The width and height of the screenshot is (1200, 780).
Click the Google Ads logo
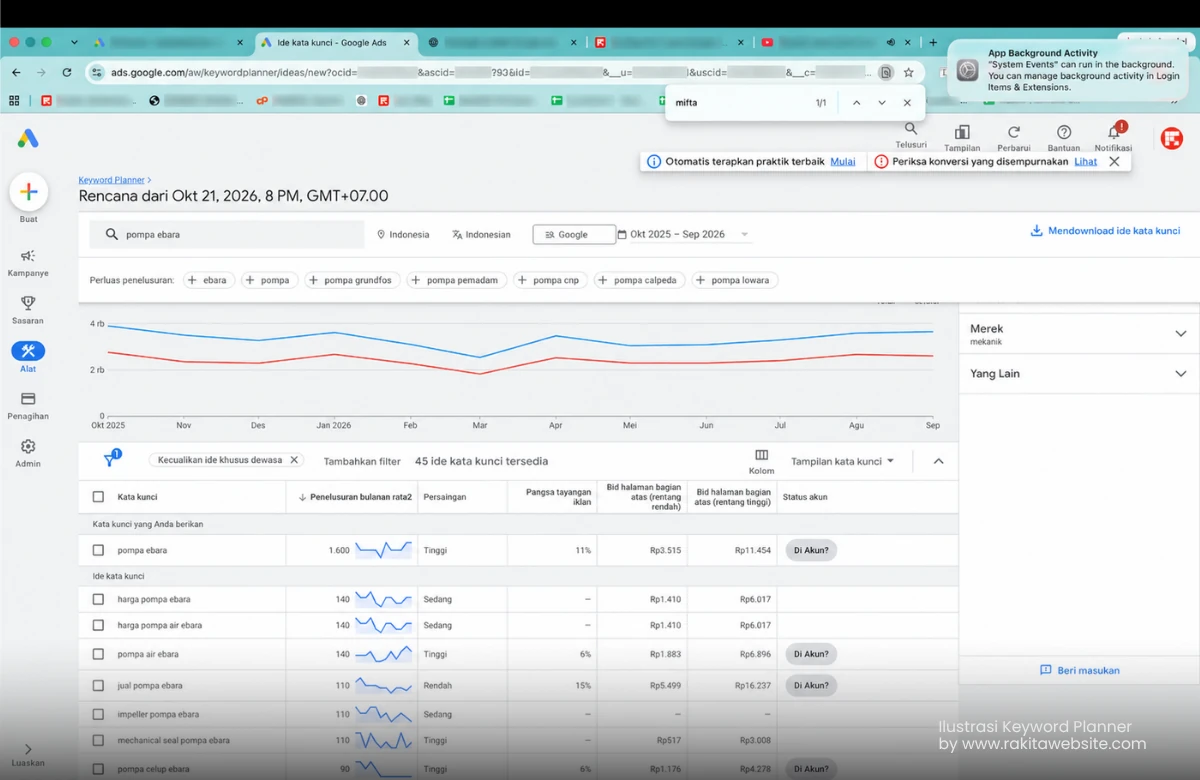coord(28,139)
